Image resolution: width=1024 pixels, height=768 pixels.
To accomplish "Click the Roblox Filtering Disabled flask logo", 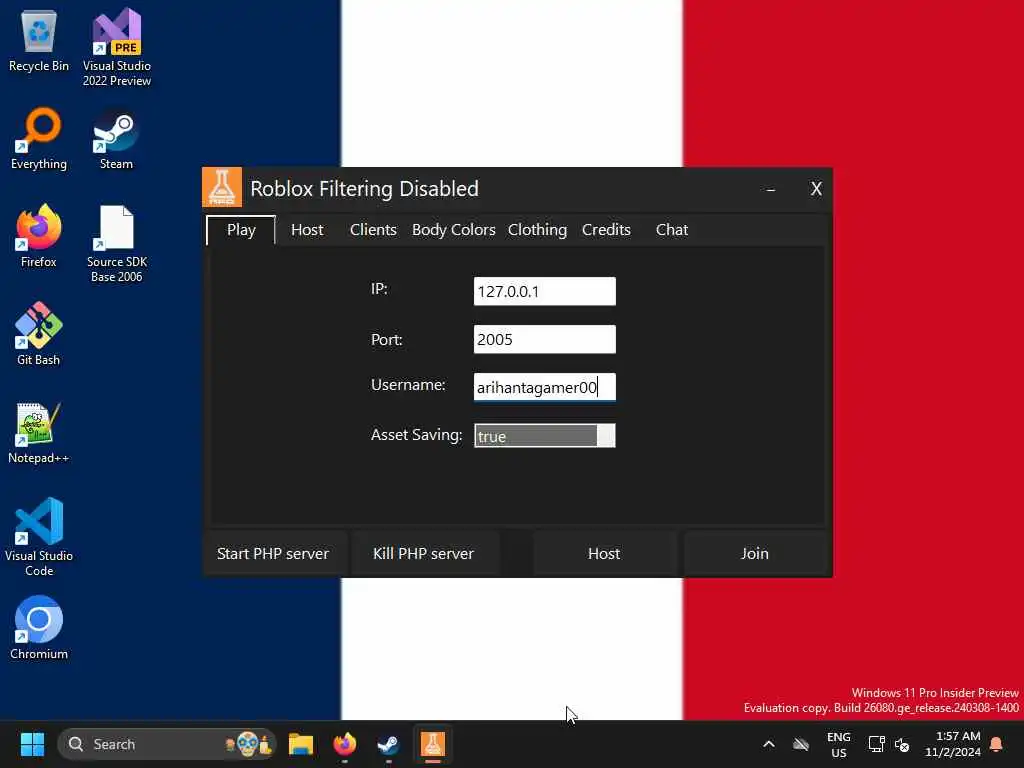I will 222,187.
